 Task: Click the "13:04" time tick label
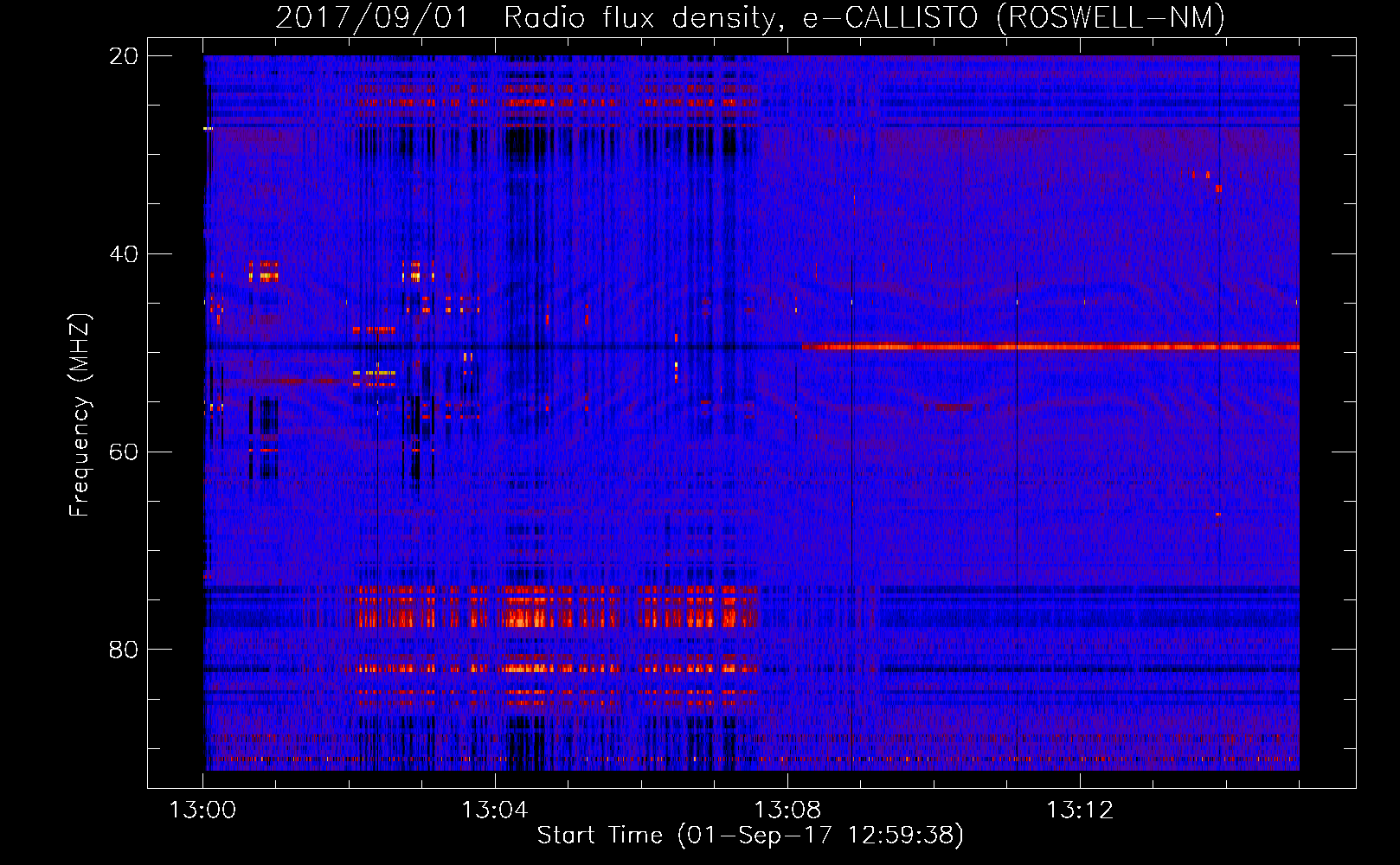pos(494,811)
